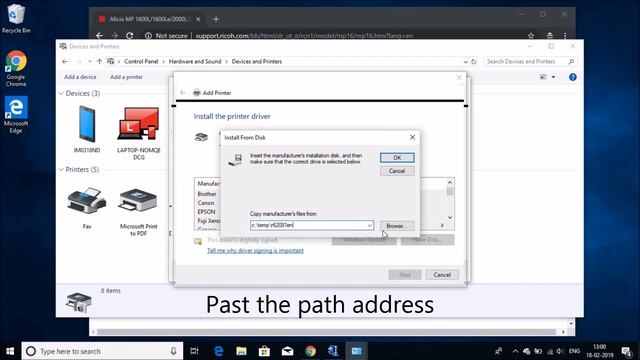Click the taskbar 'Type here to search' box
Image resolution: width=640 pixels, height=360 pixels.
tap(102, 351)
